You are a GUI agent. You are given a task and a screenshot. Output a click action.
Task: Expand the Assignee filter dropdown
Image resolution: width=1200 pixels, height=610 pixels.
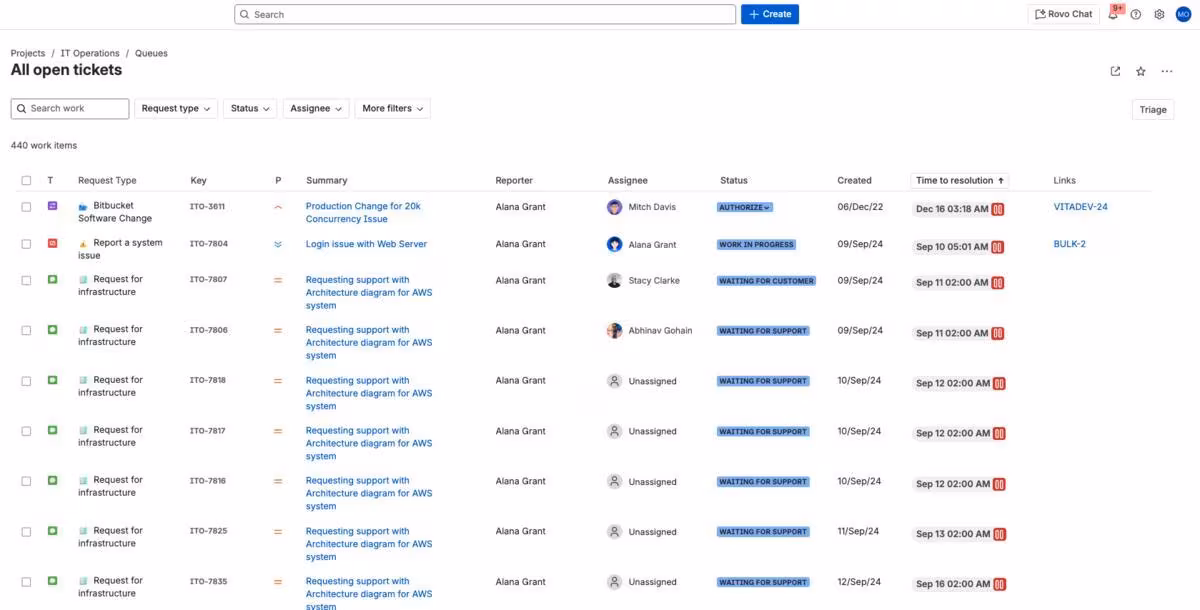pos(317,108)
